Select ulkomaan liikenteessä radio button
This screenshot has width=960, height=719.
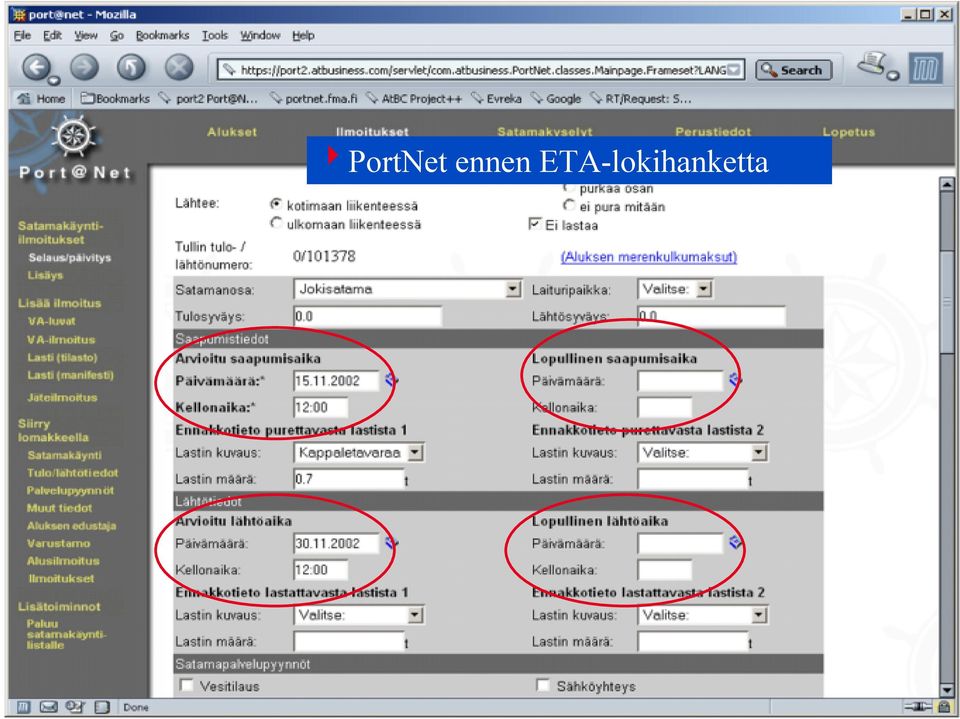[277, 224]
